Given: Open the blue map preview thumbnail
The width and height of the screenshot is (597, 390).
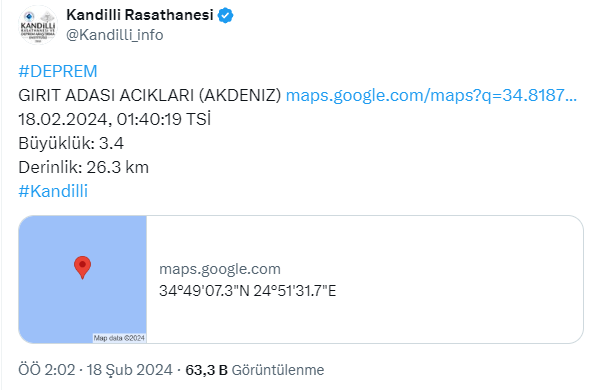Looking at the screenshot, I should click(x=83, y=279).
